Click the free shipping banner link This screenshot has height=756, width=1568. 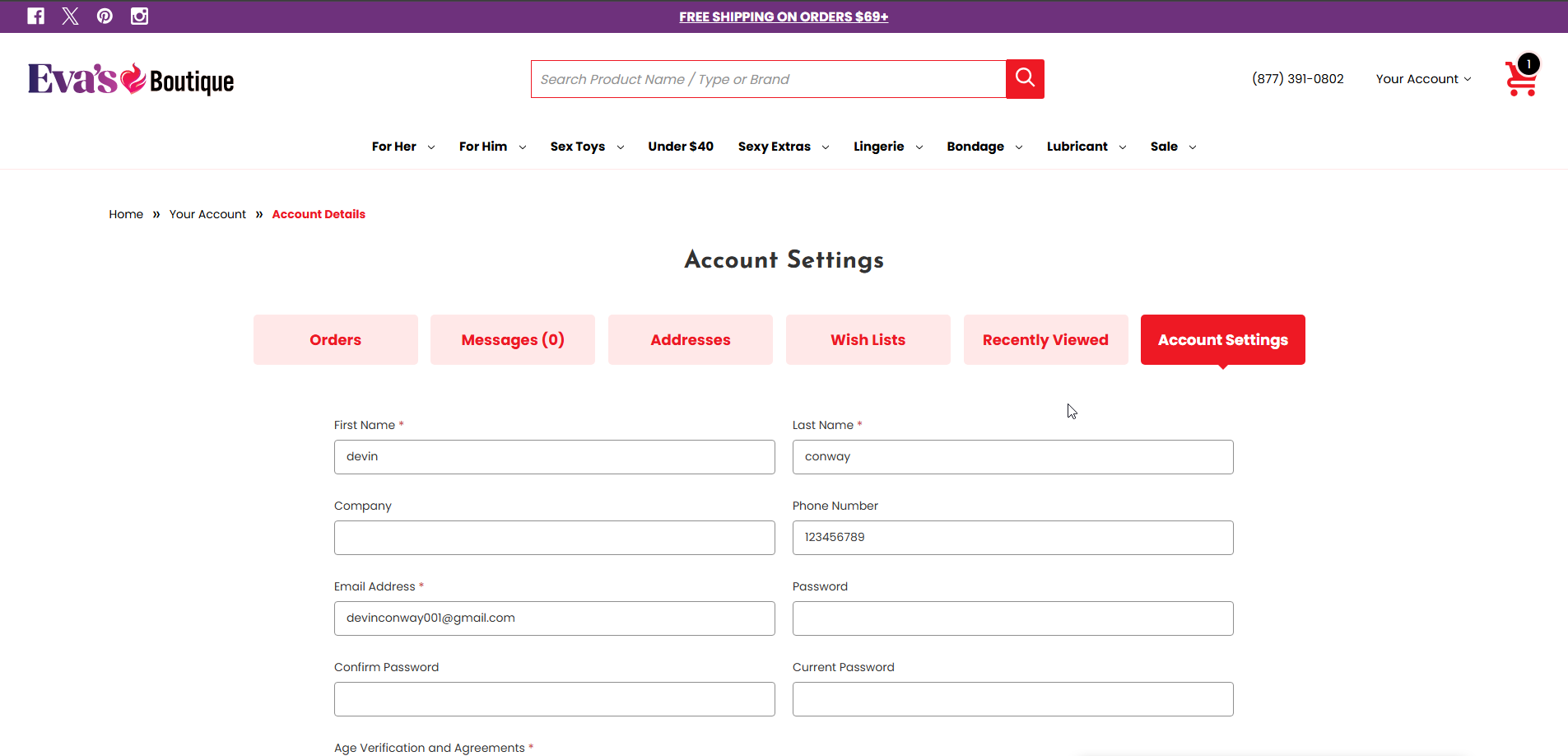(x=784, y=16)
